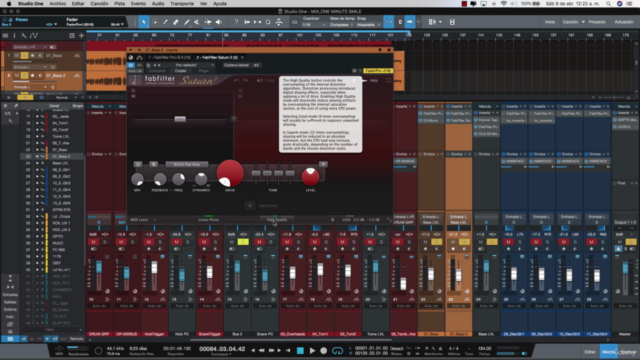Click the Stop button in the transport
640x360 pixels.
coord(300,350)
